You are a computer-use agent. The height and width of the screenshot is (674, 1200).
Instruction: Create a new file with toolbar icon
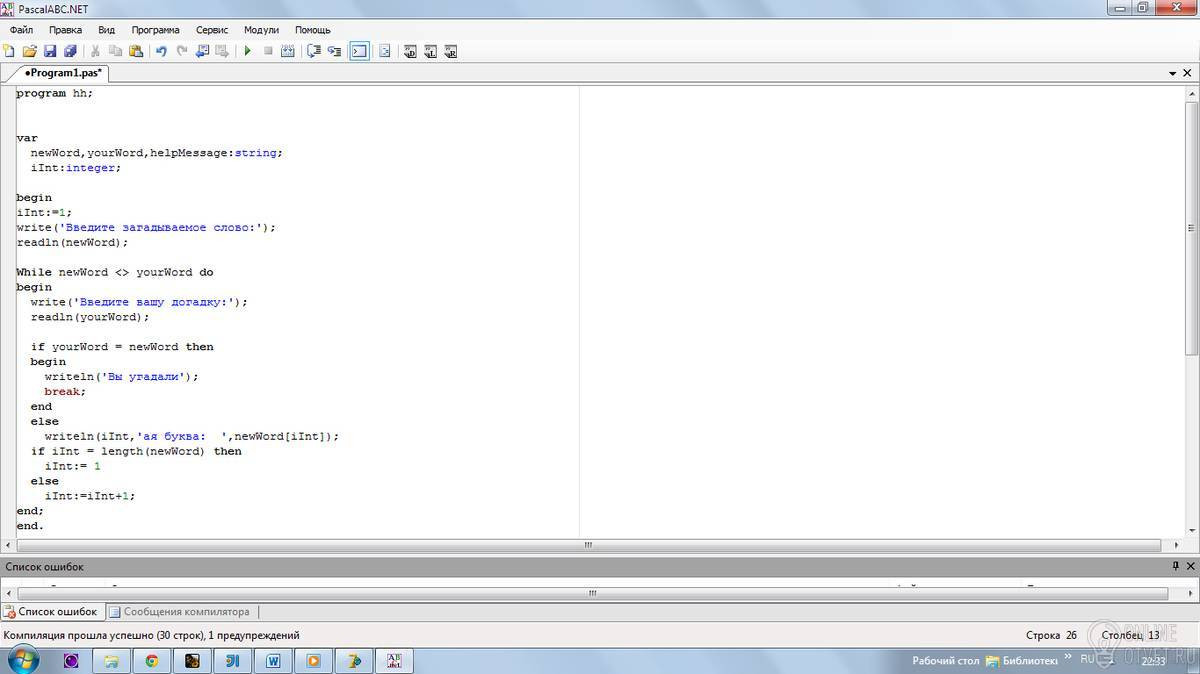tap(10, 51)
